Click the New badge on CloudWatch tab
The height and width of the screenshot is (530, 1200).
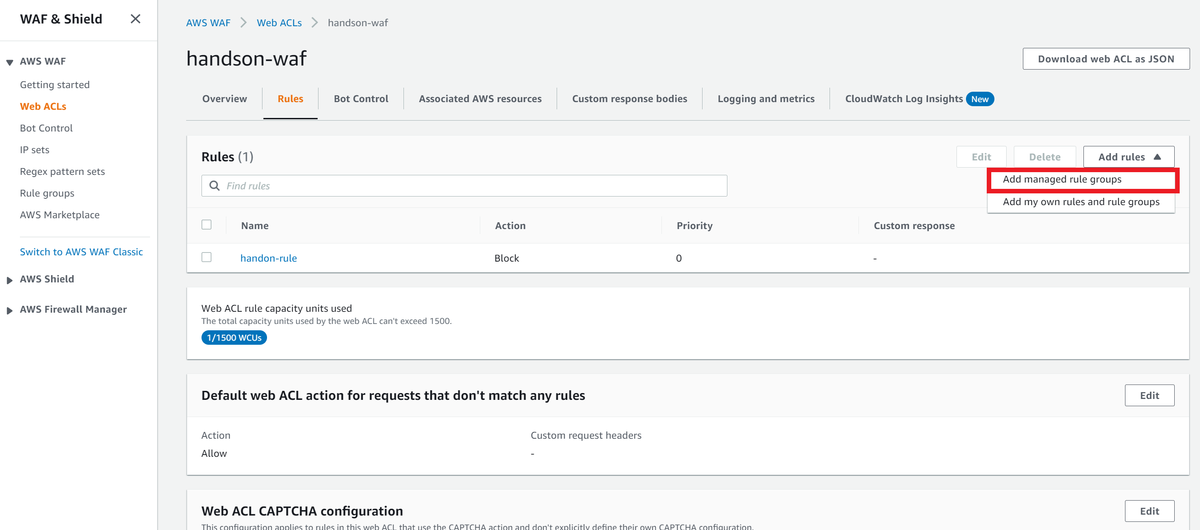980,99
